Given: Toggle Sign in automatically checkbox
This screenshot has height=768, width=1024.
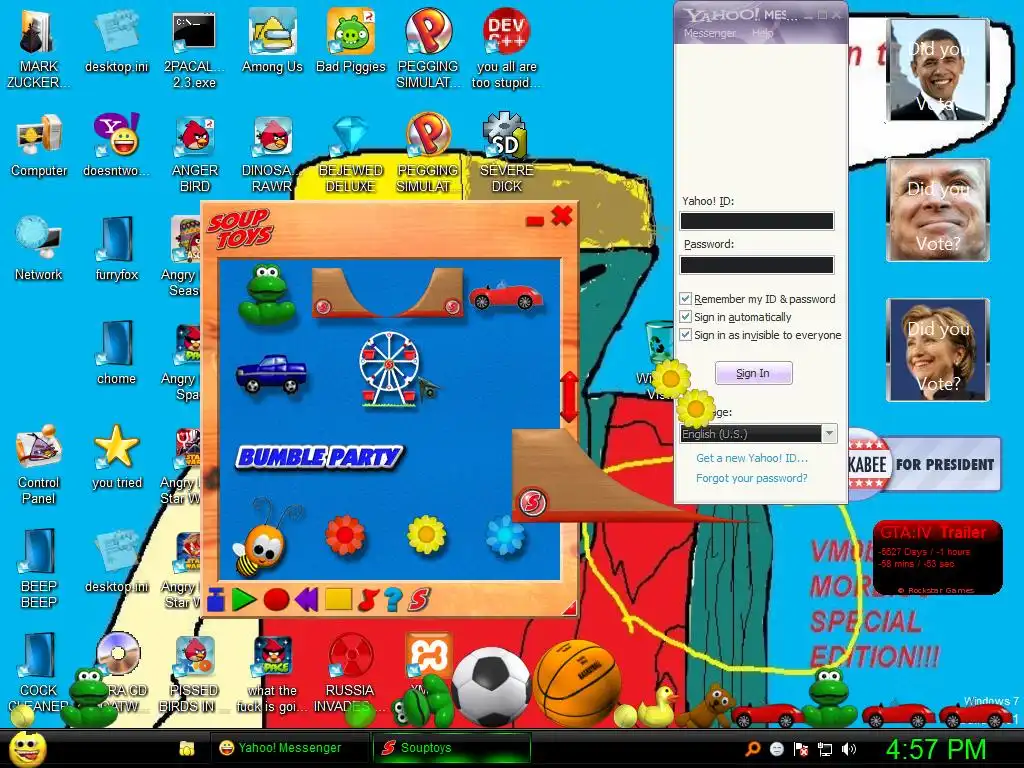Looking at the screenshot, I should 685,317.
